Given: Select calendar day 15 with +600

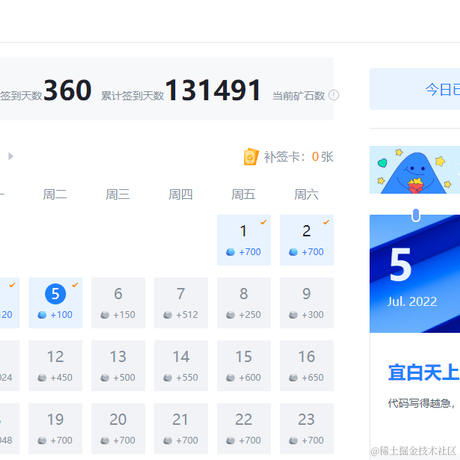Looking at the screenshot, I should coord(244,366).
